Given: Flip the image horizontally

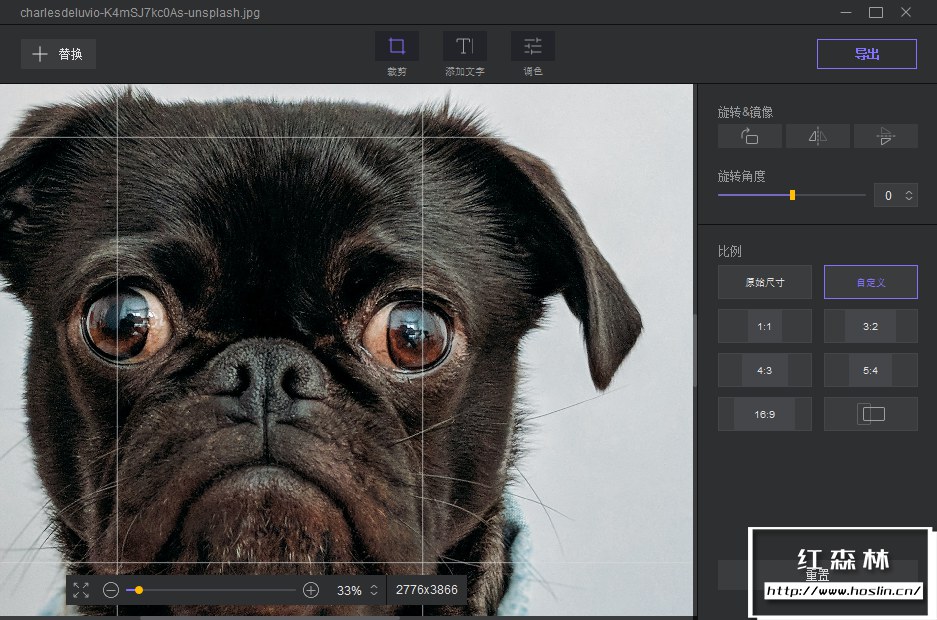Looking at the screenshot, I should click(x=817, y=136).
